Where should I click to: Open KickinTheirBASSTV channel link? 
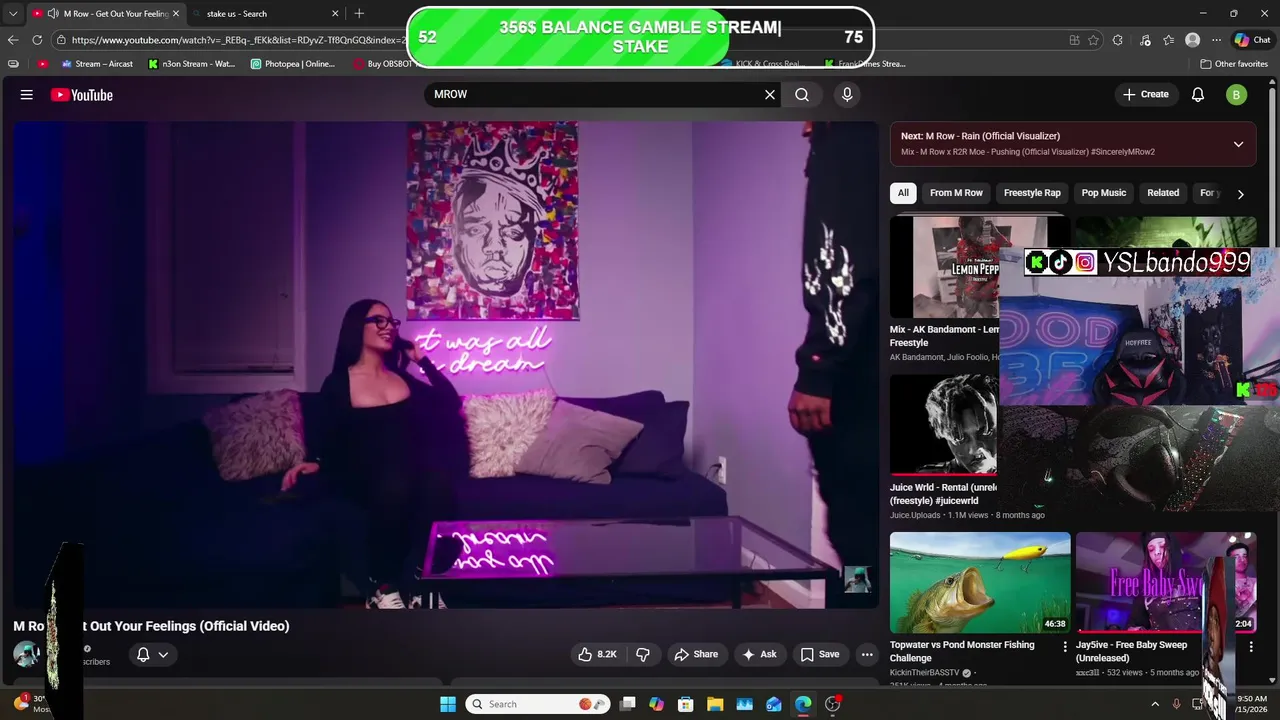pyautogui.click(x=924, y=673)
